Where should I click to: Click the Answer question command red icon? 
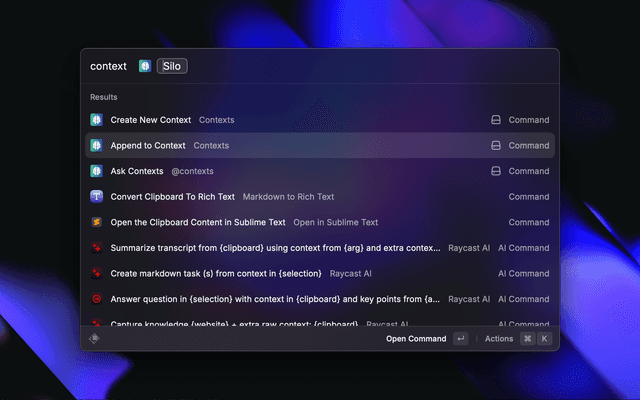click(97, 299)
